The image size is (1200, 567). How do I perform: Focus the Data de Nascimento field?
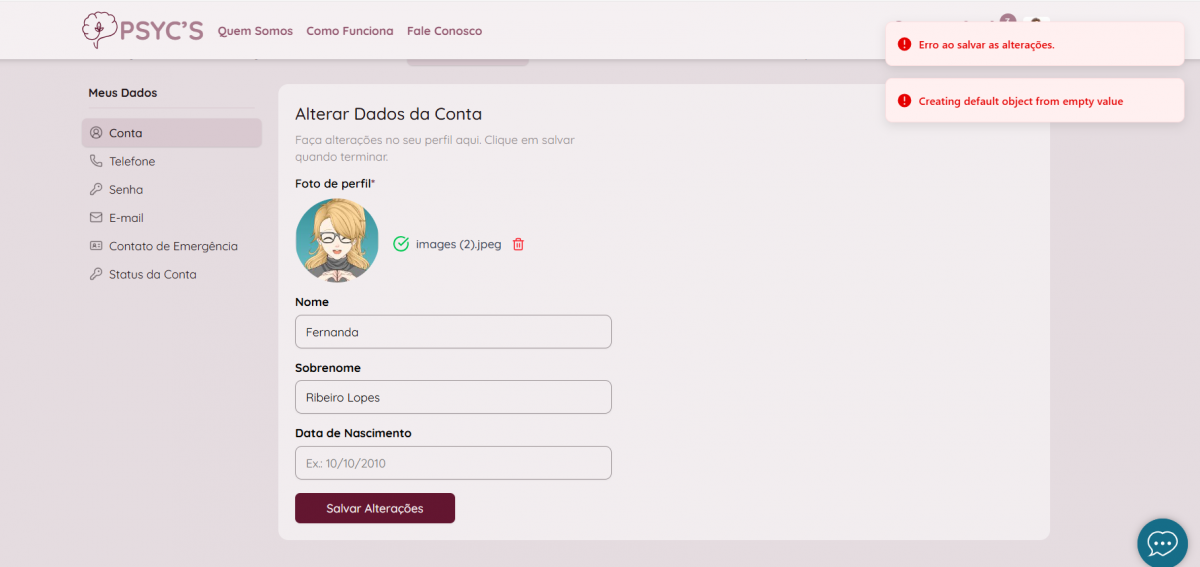point(453,463)
